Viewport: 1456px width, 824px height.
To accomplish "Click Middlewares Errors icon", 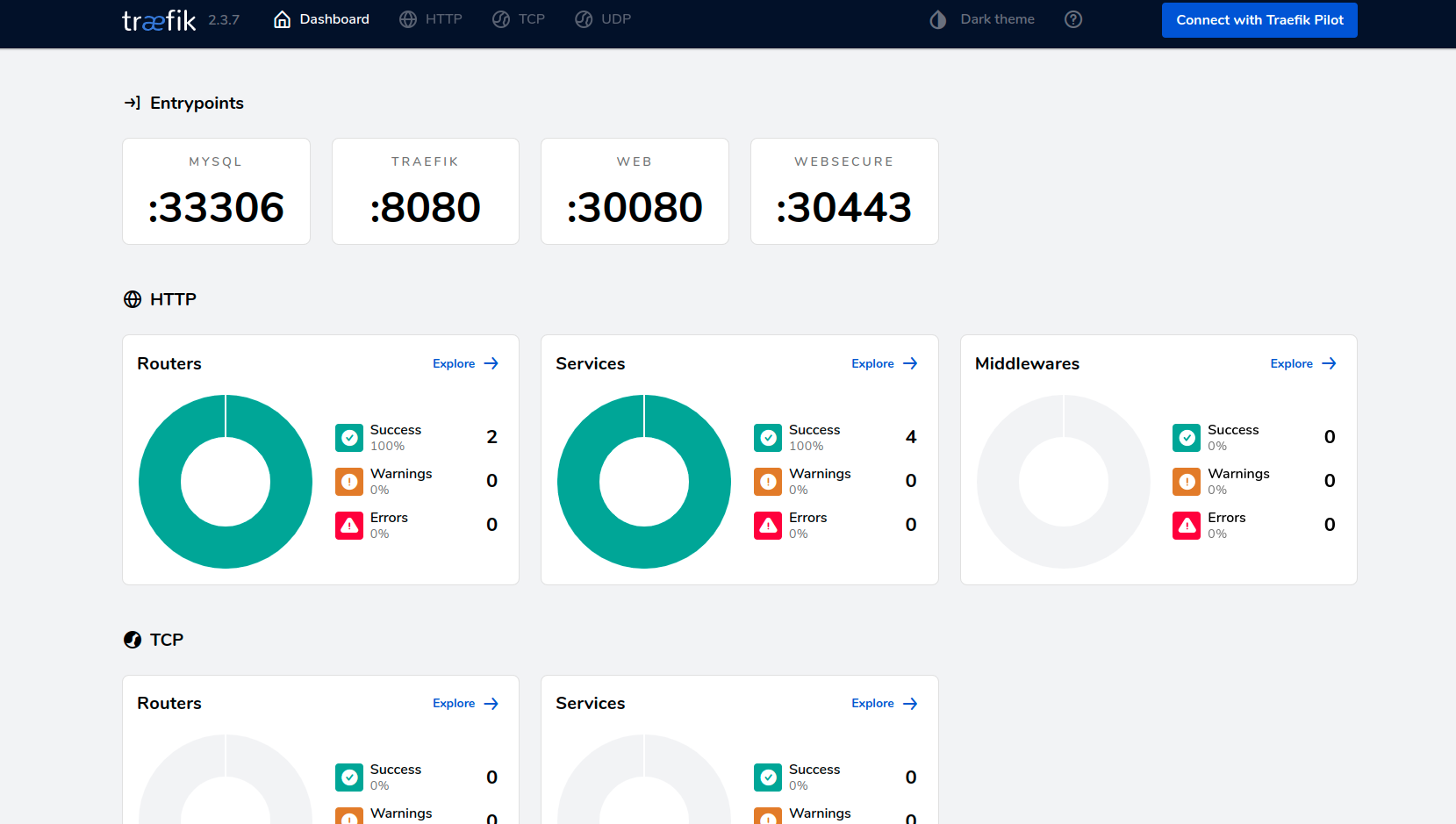I will tap(1187, 525).
